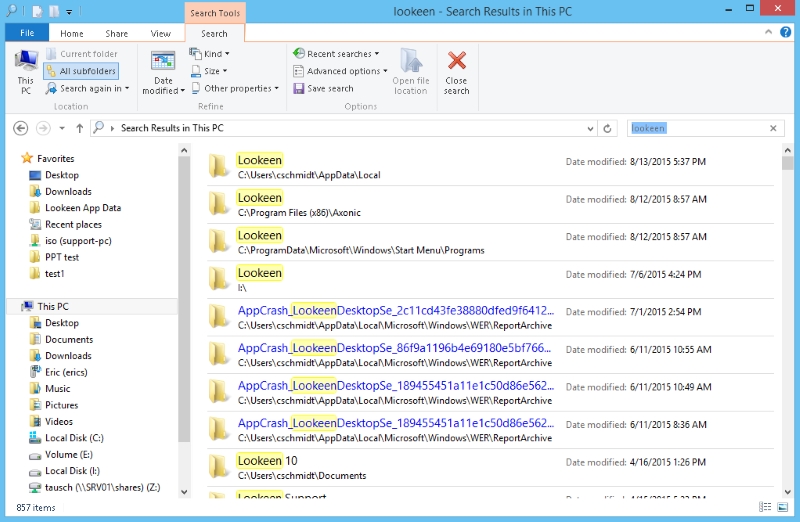Toggle the All subfolders search option

[x=81, y=71]
